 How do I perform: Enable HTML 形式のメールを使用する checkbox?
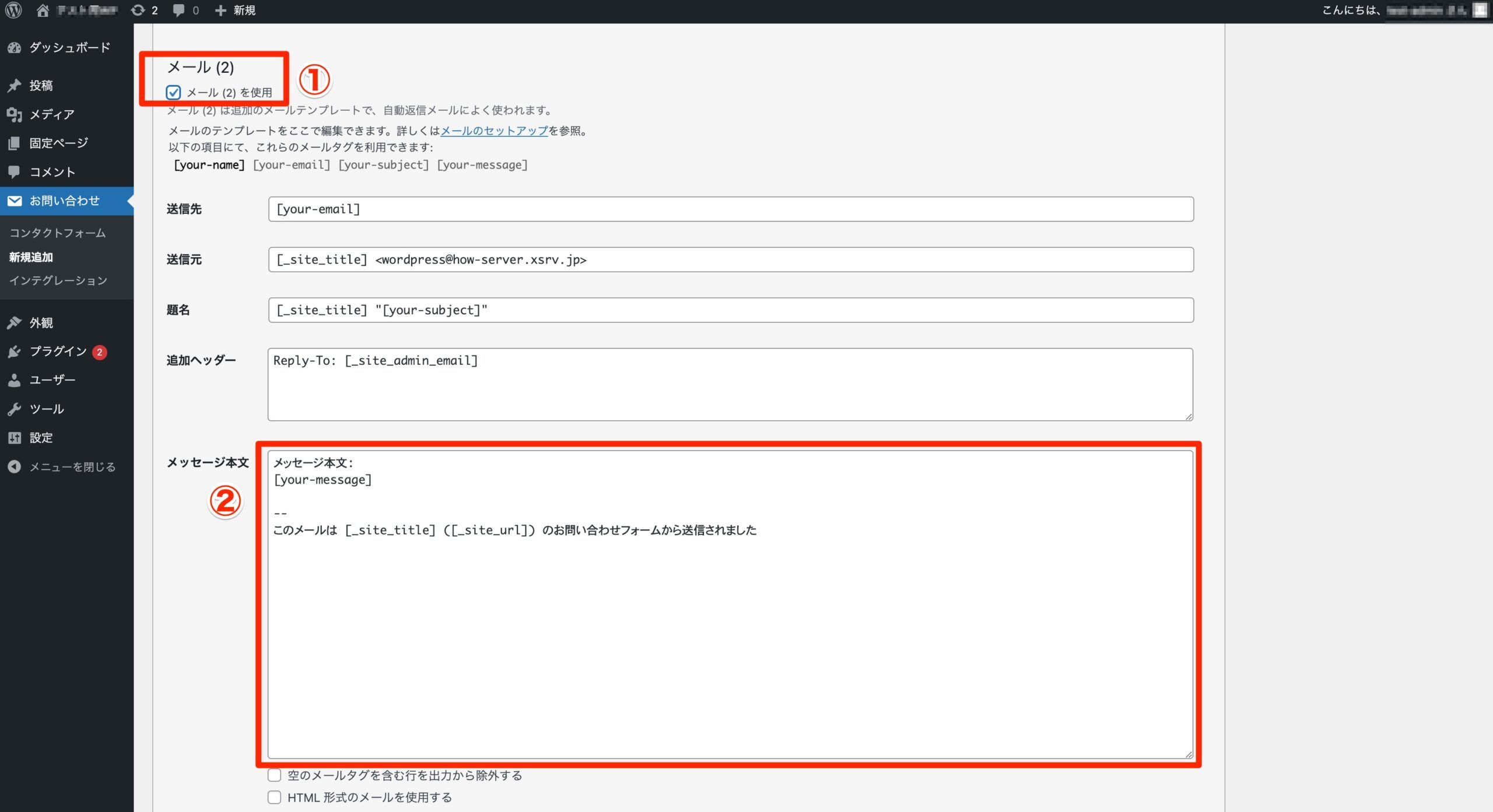pos(274,797)
